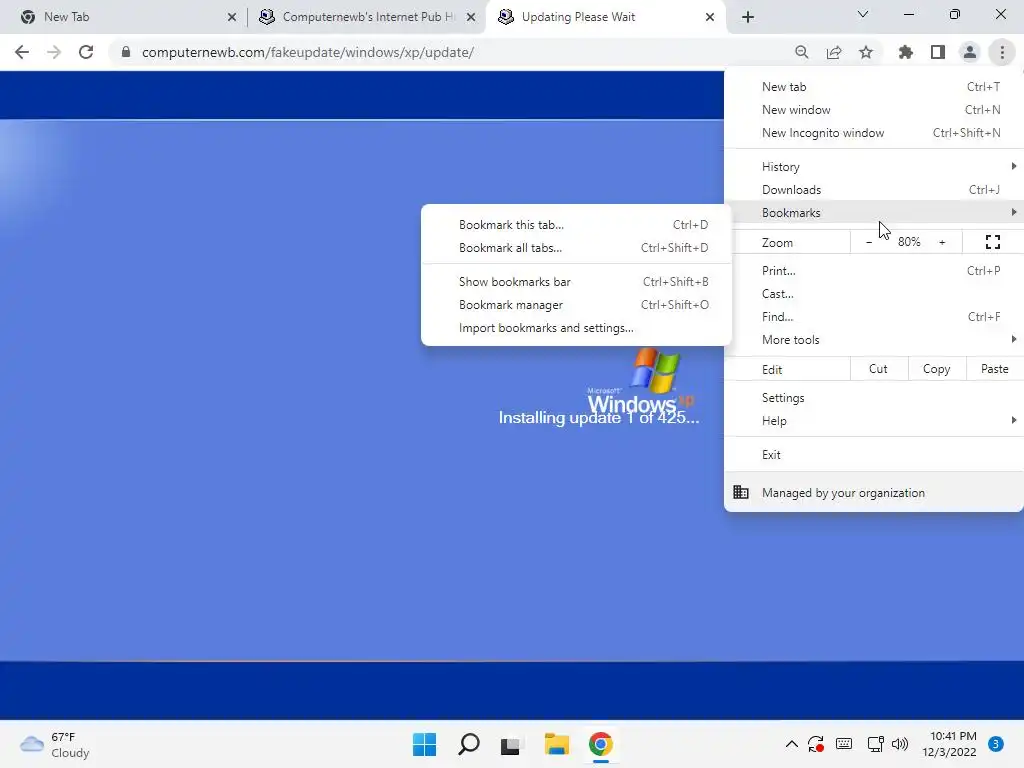This screenshot has width=1024, height=768.
Task: Open taskbar Search magnifier
Action: pos(468,744)
